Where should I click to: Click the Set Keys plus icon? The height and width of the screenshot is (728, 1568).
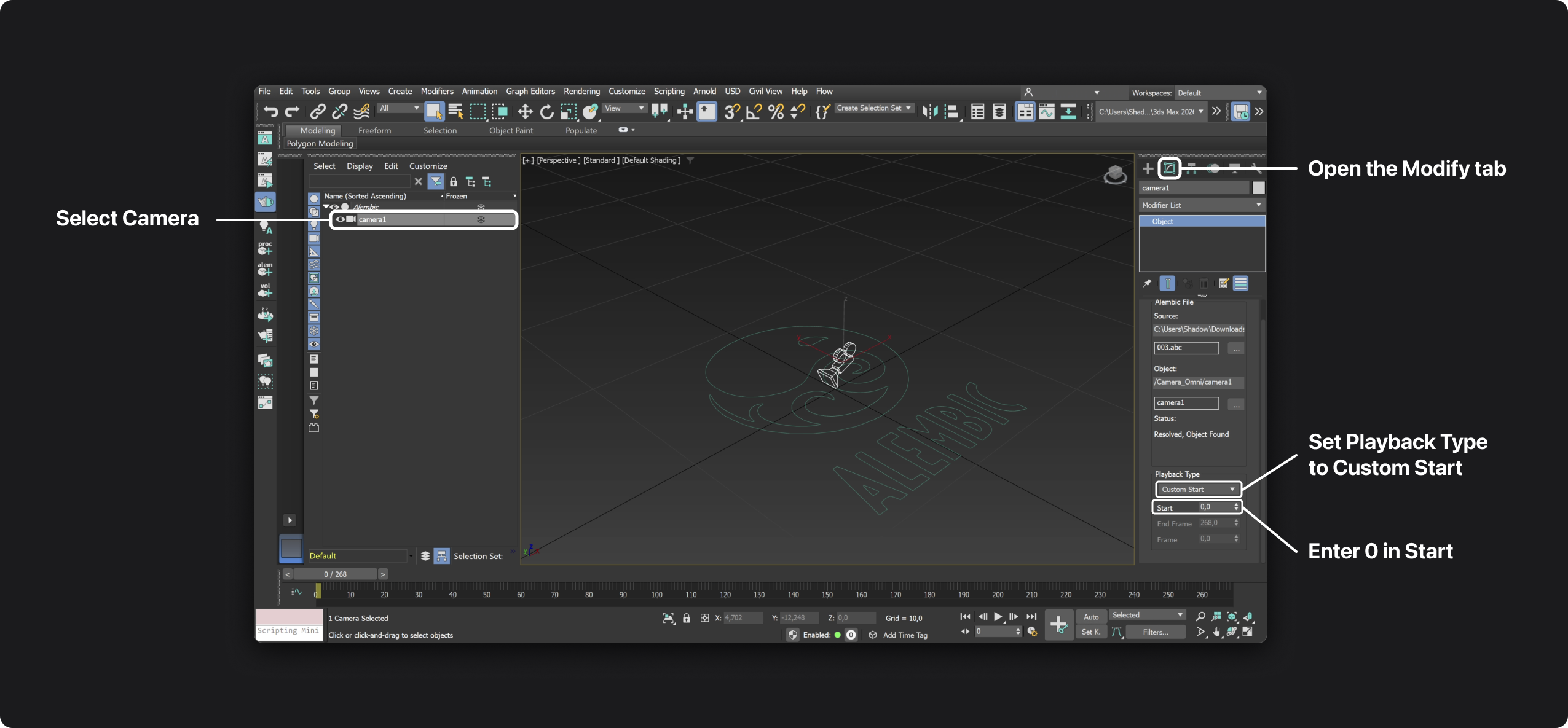(x=1058, y=625)
